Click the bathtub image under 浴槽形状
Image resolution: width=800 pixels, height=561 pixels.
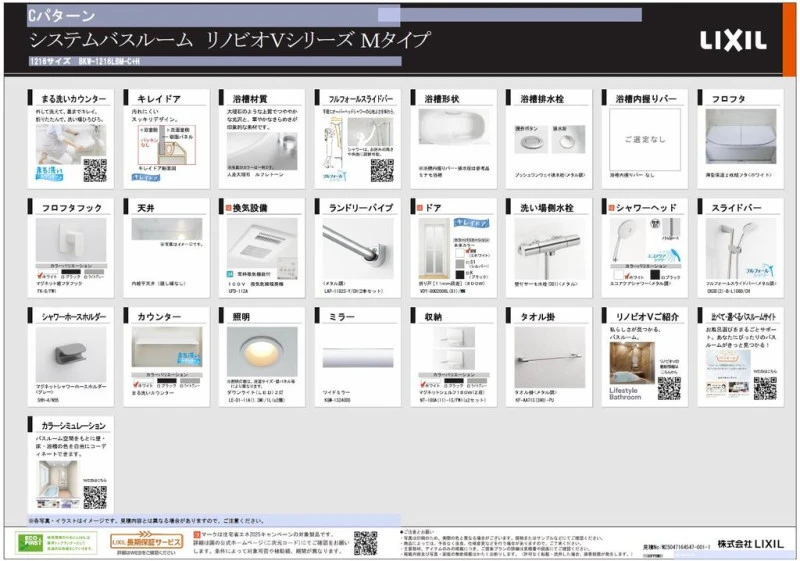[x=453, y=131]
